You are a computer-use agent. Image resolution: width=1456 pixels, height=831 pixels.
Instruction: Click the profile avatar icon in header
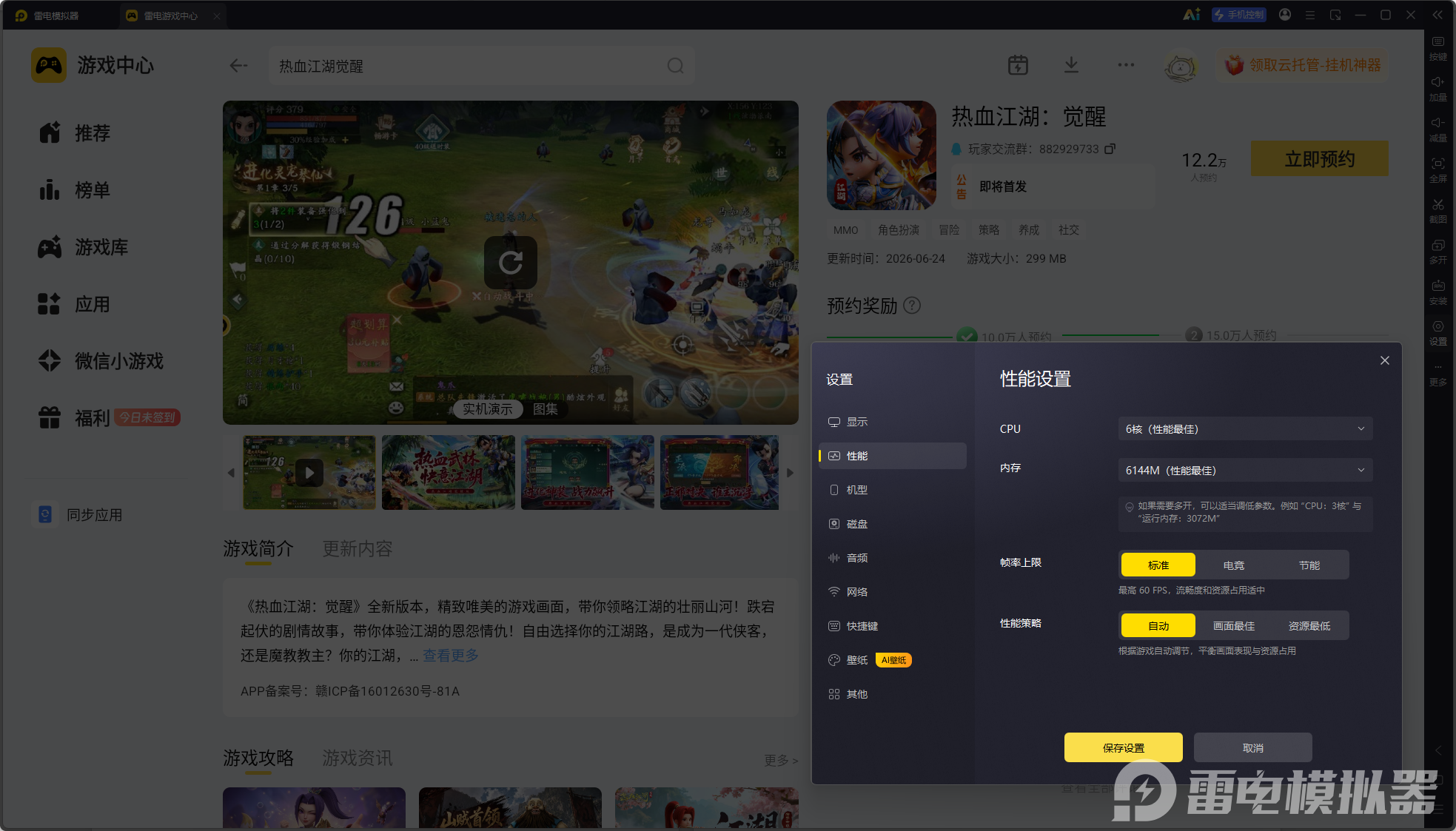click(x=1181, y=67)
